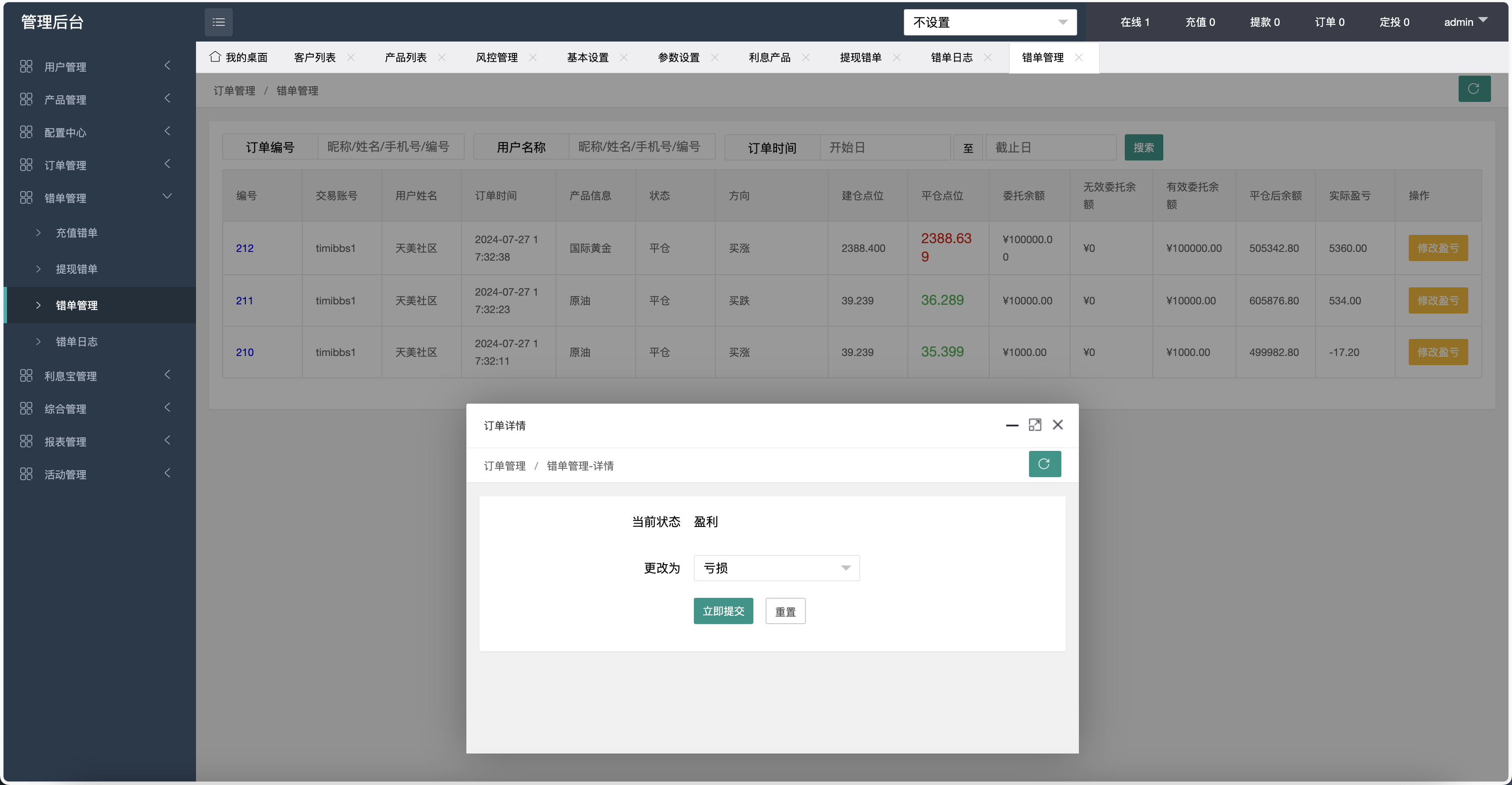Select 充值错单 in the sidebar submenu
This screenshot has height=785, width=1512.
76,232
